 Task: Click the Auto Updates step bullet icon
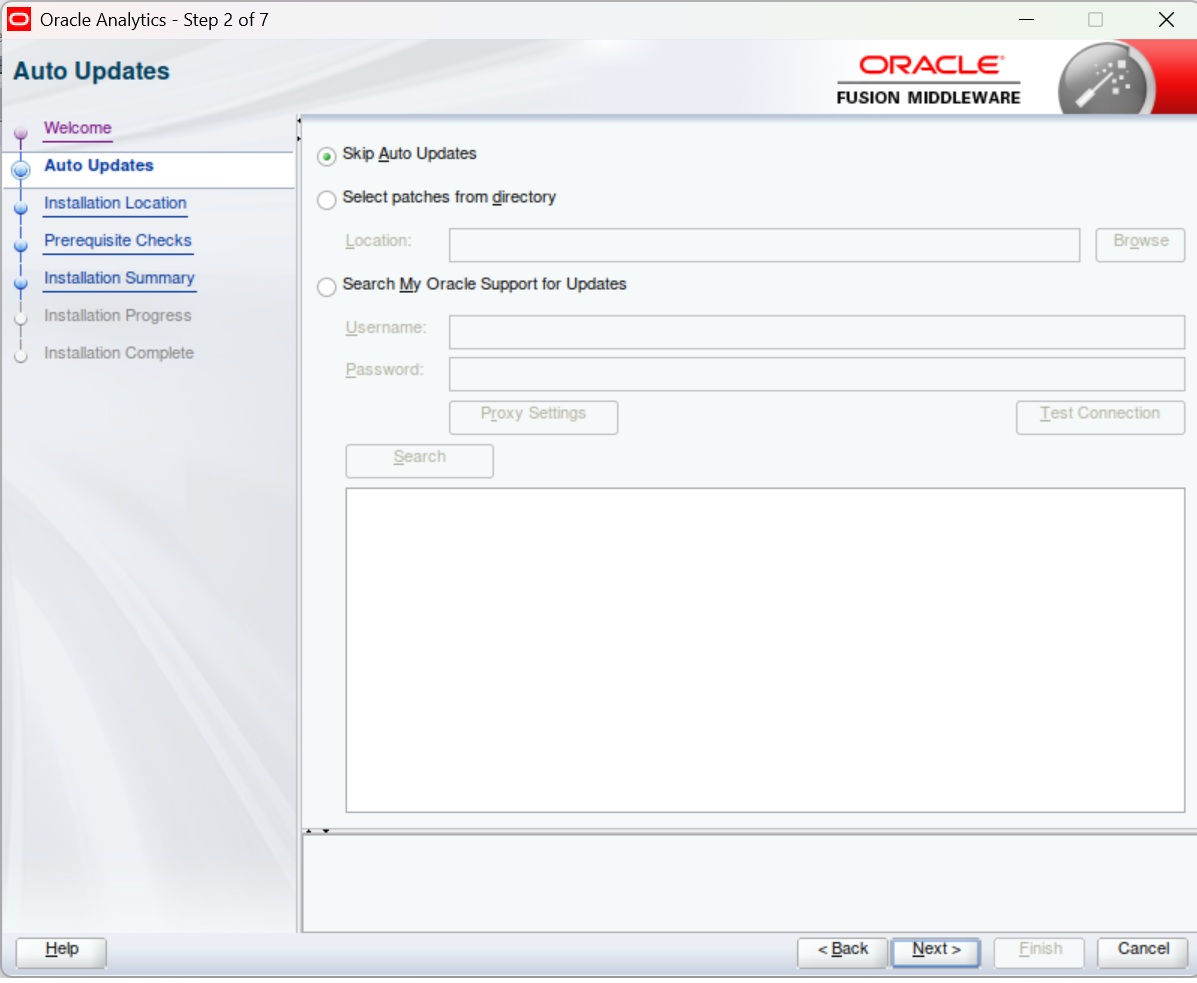click(21, 170)
